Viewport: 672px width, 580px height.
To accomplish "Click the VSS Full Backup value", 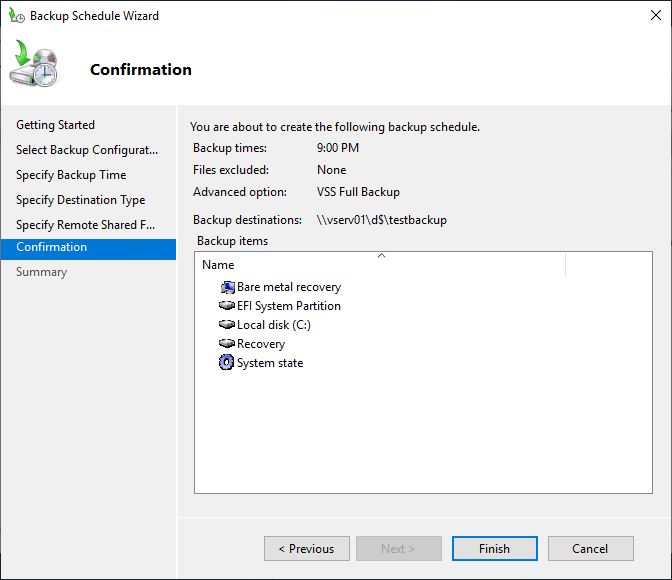I will tap(358, 192).
